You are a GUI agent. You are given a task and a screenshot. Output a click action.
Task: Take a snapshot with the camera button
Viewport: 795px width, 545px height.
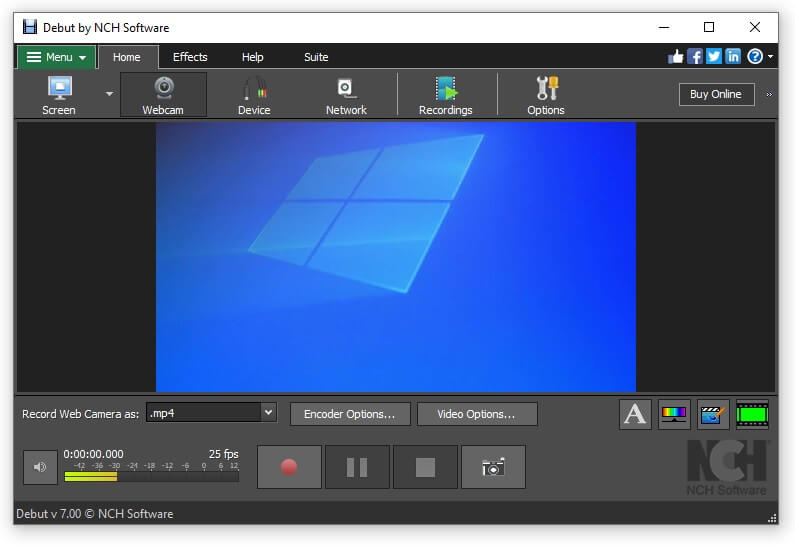pos(493,467)
